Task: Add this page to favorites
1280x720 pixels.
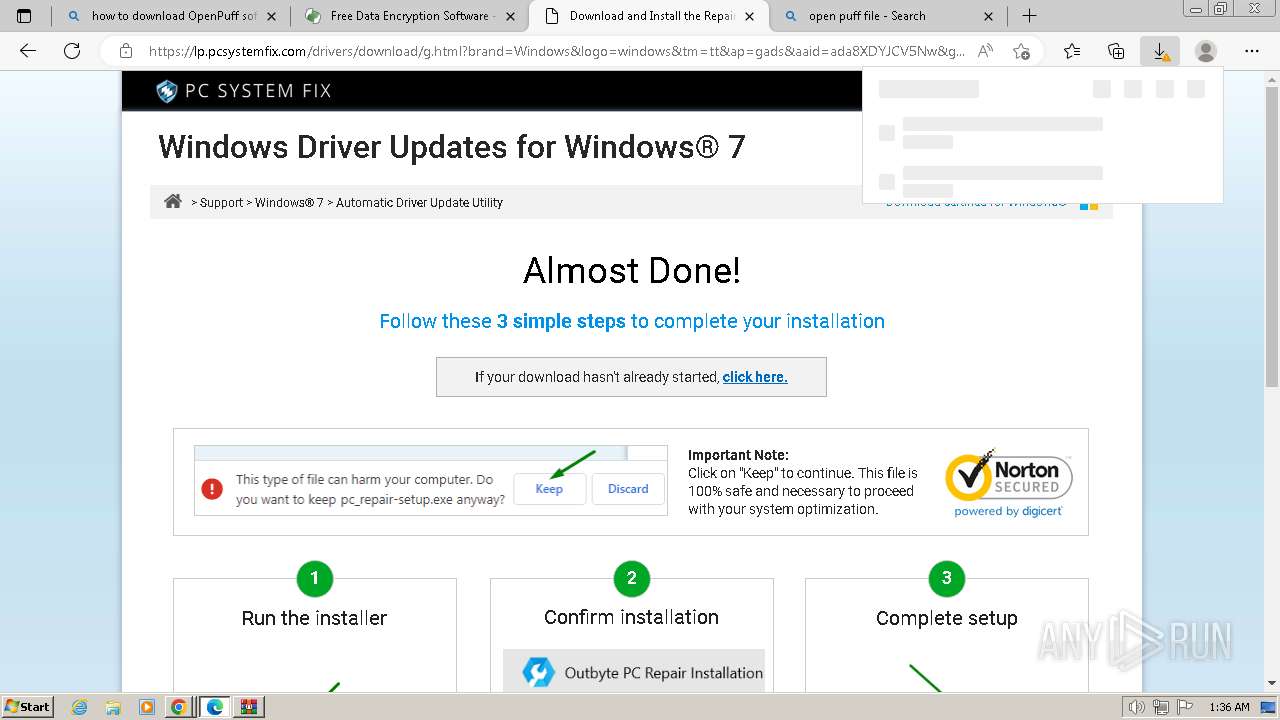Action: [1021, 51]
